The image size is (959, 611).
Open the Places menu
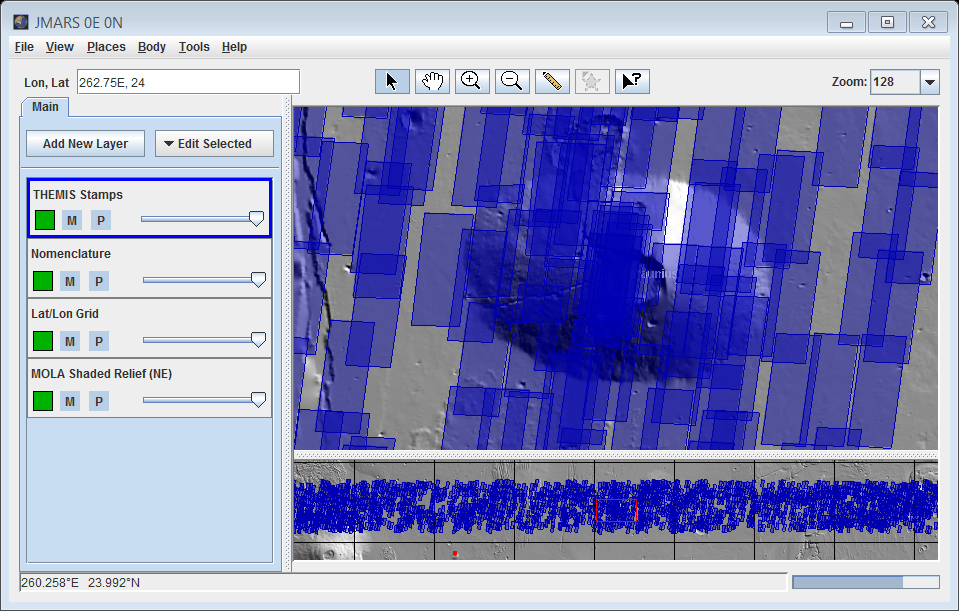pos(106,47)
